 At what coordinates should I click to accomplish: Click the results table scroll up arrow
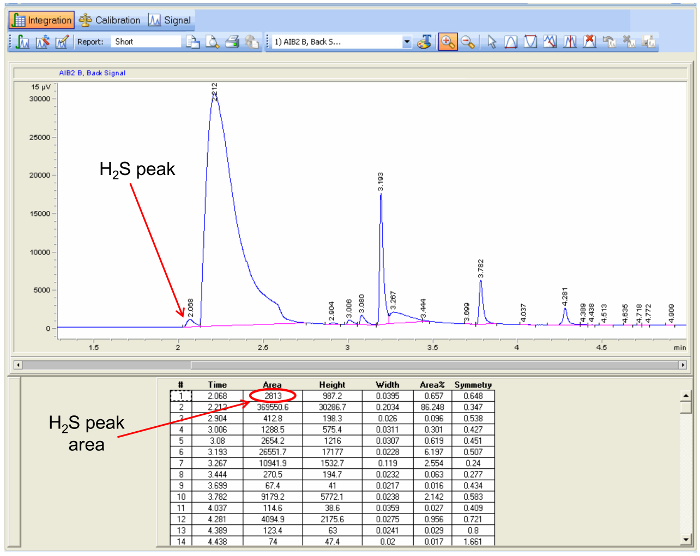pyautogui.click(x=686, y=395)
